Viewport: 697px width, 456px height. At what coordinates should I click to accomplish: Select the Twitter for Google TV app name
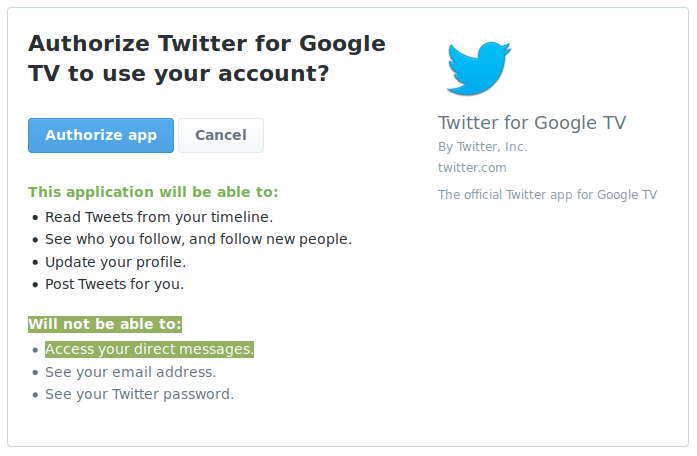point(531,123)
